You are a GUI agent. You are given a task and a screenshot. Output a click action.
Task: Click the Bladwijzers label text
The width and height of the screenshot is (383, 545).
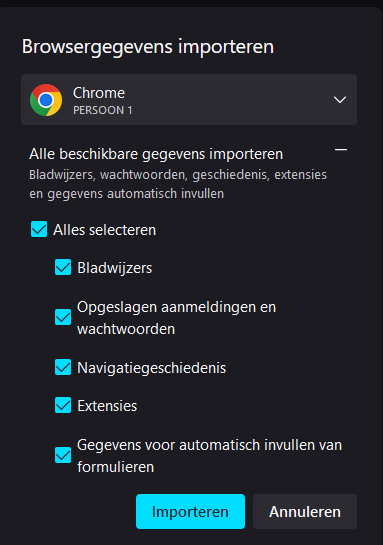coord(115,268)
